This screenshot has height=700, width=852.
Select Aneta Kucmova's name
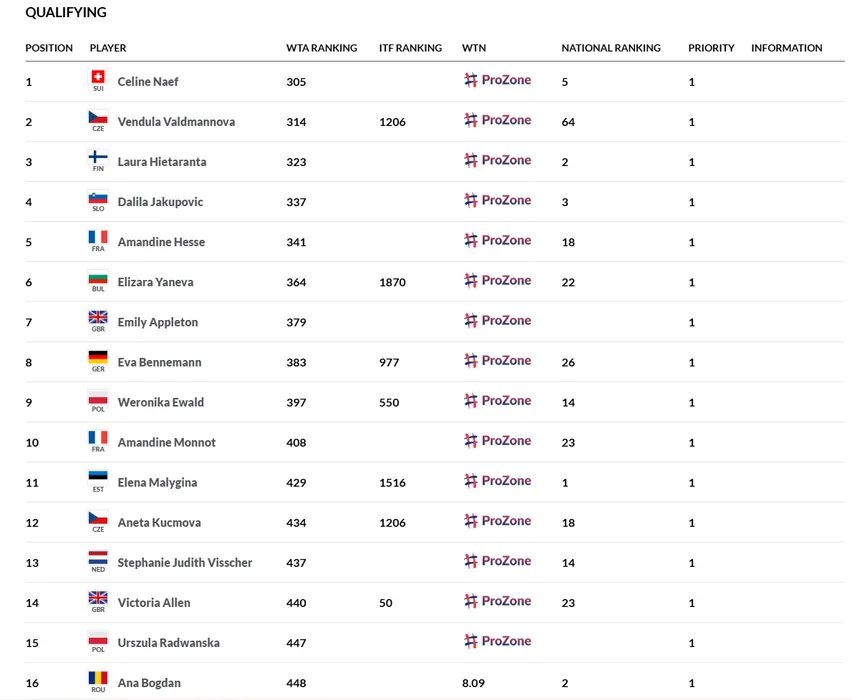click(x=158, y=522)
